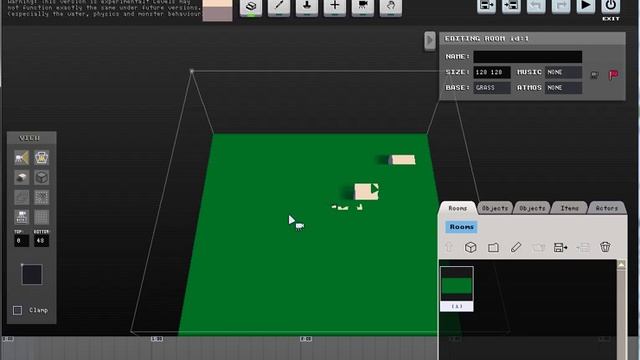Toggle the faded terrain view icon

[22, 197]
